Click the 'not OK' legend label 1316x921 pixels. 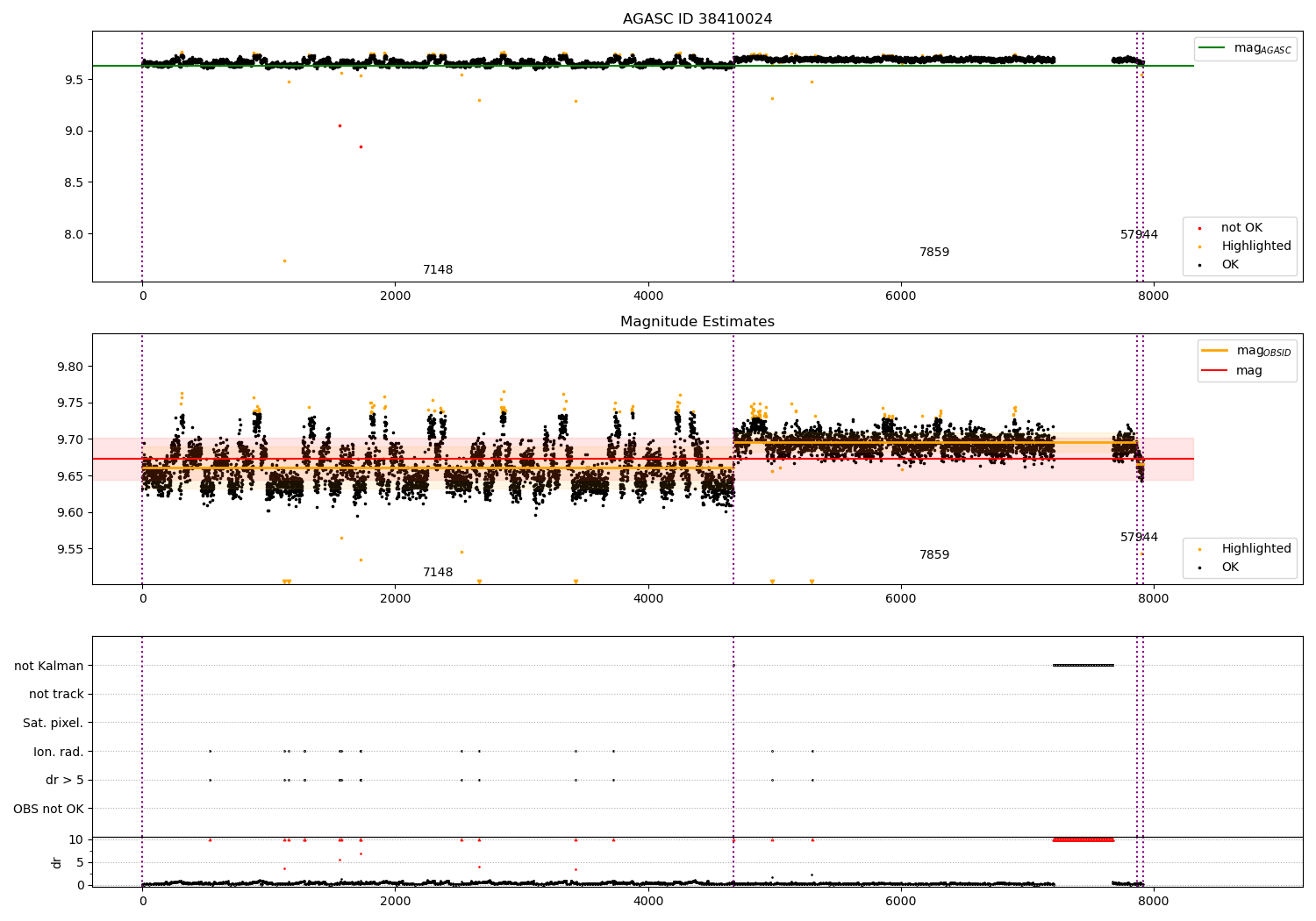(x=1241, y=227)
